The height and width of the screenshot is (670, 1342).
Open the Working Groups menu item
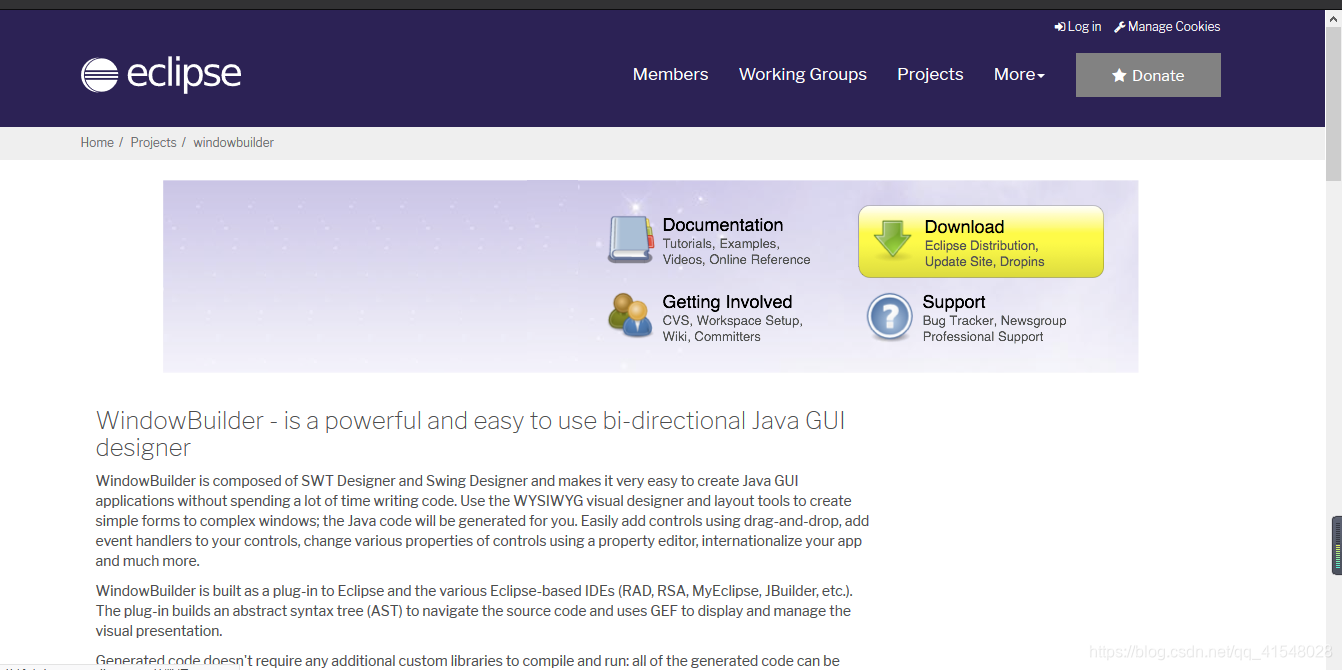803,74
